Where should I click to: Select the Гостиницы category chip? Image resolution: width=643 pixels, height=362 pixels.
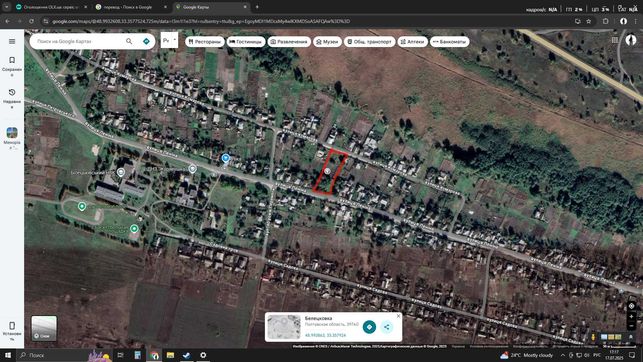tap(246, 41)
